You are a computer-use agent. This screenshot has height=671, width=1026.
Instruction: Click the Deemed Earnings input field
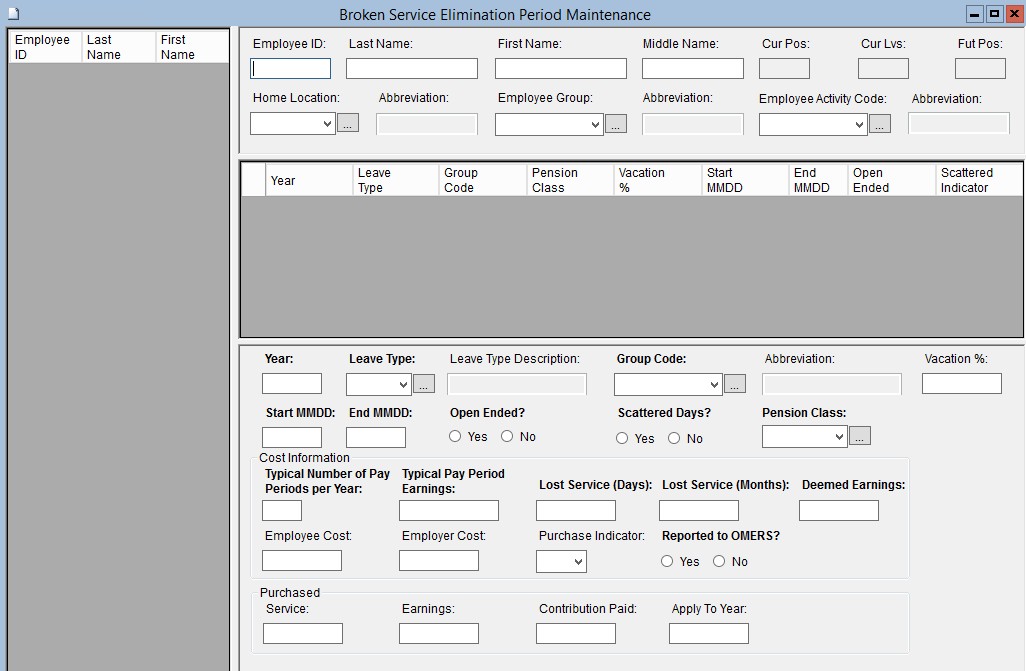pyautogui.click(x=838, y=511)
